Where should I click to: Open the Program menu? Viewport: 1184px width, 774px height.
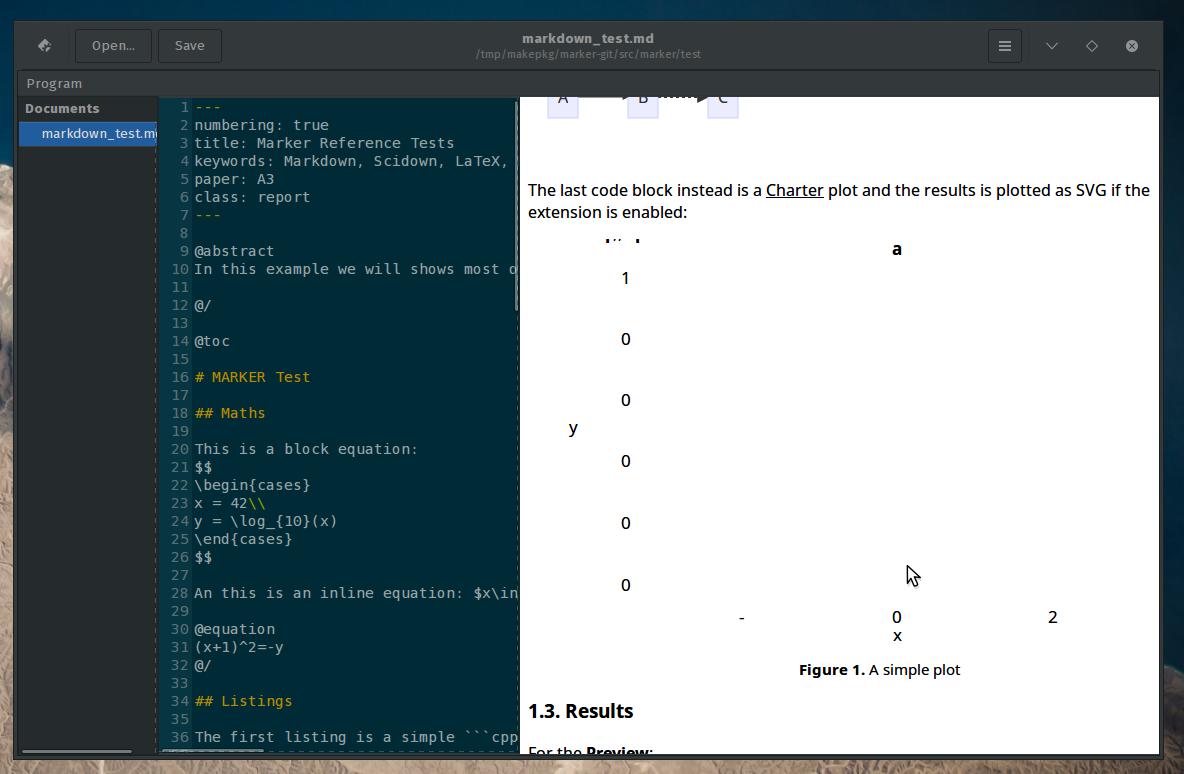tap(54, 84)
